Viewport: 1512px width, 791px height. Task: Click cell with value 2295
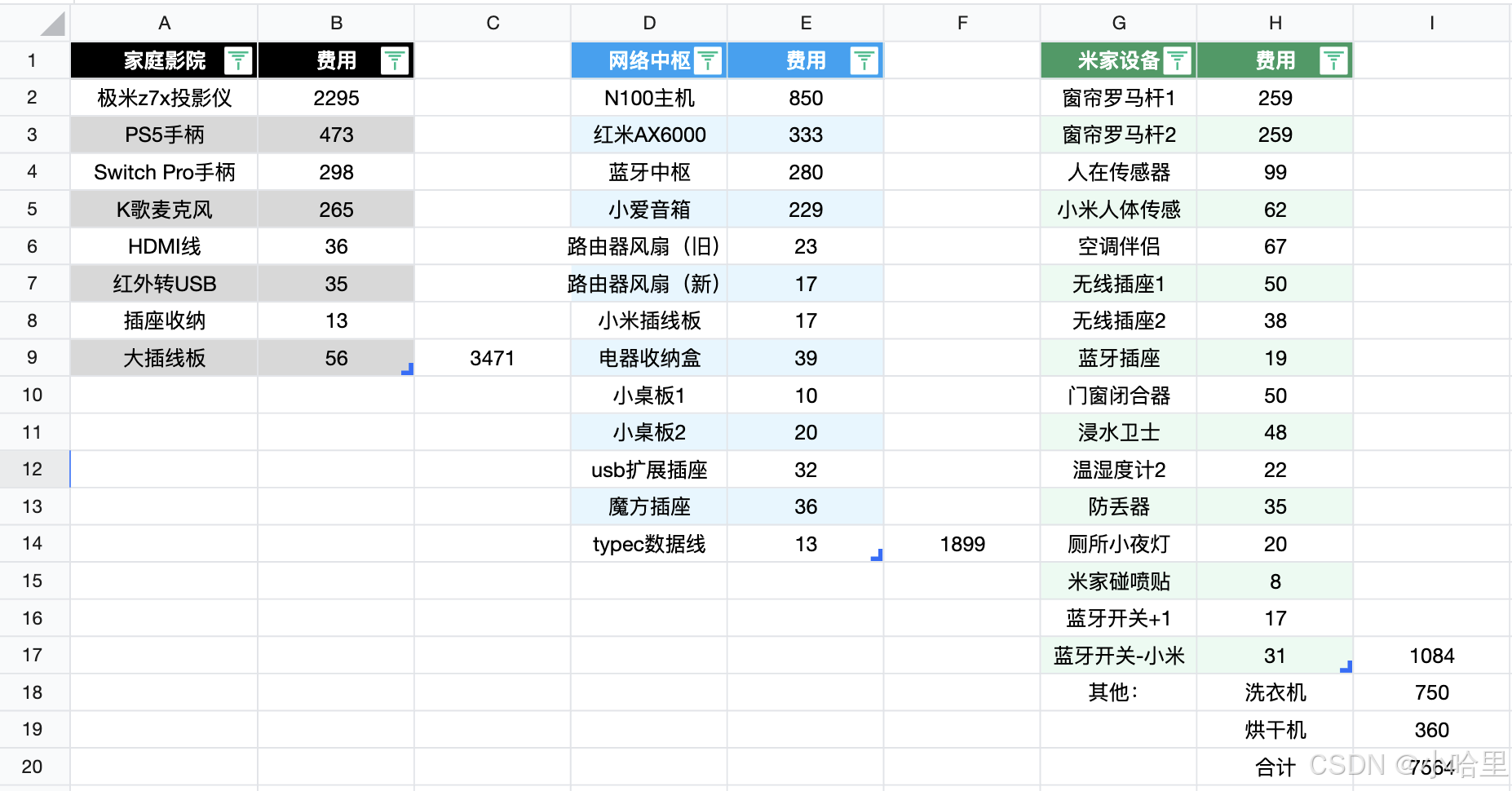[336, 98]
